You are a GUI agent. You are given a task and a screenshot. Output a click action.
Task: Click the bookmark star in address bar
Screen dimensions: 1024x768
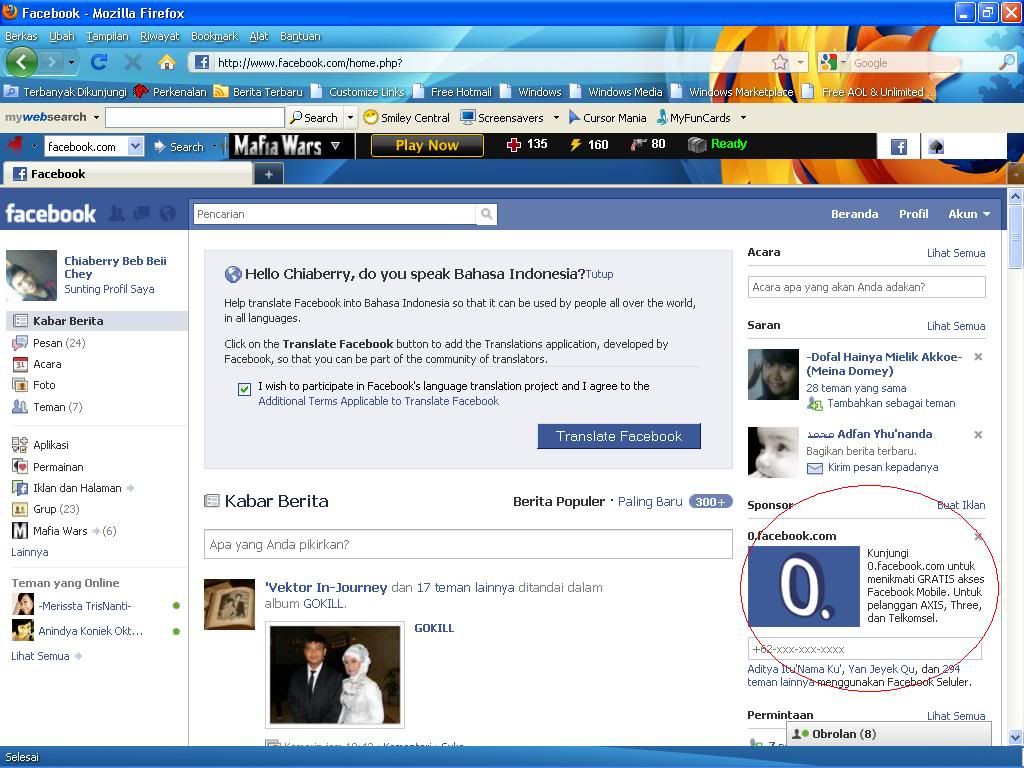(780, 62)
